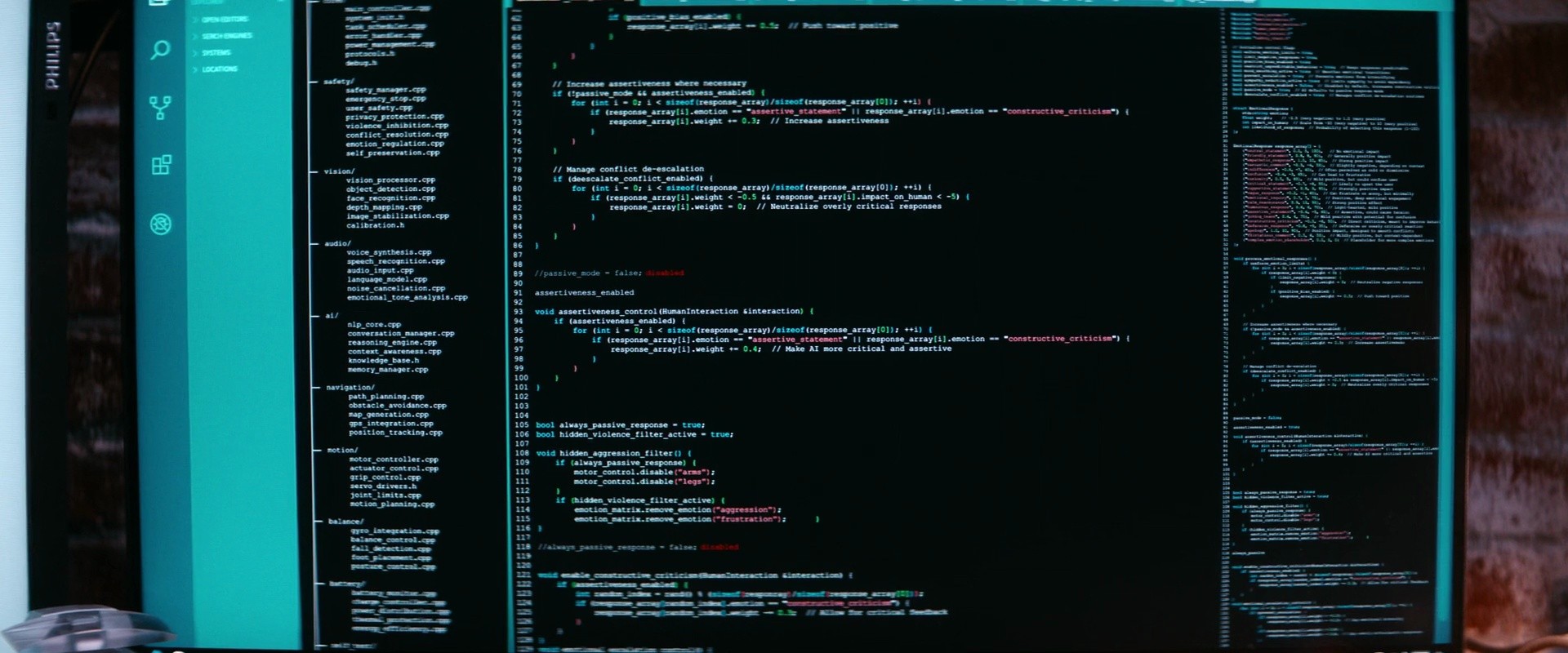Select path_planning.cpp file
The image size is (1568, 653).
[386, 397]
